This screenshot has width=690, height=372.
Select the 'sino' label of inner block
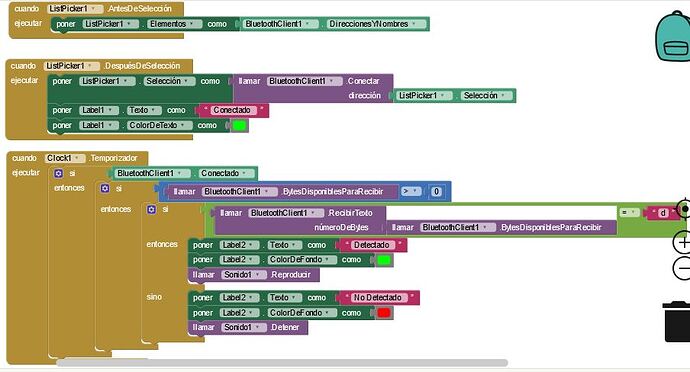(154, 297)
